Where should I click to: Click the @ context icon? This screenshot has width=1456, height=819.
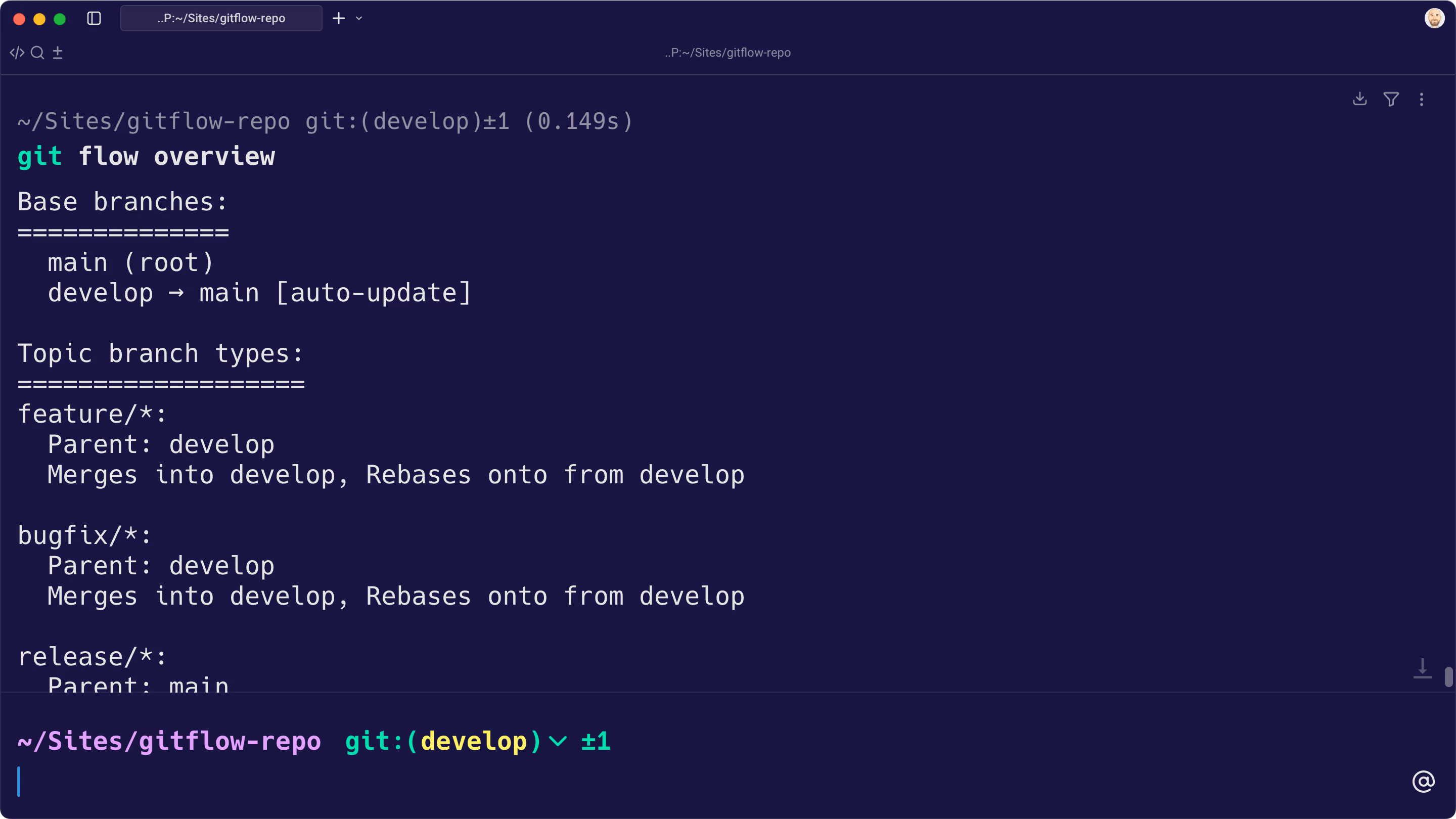click(1423, 782)
